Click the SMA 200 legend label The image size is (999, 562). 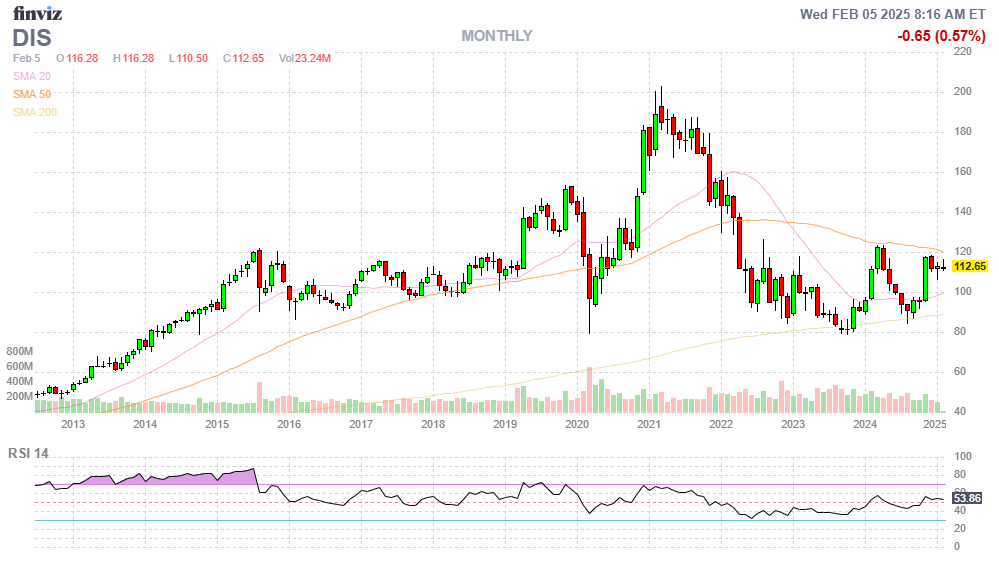[35, 112]
